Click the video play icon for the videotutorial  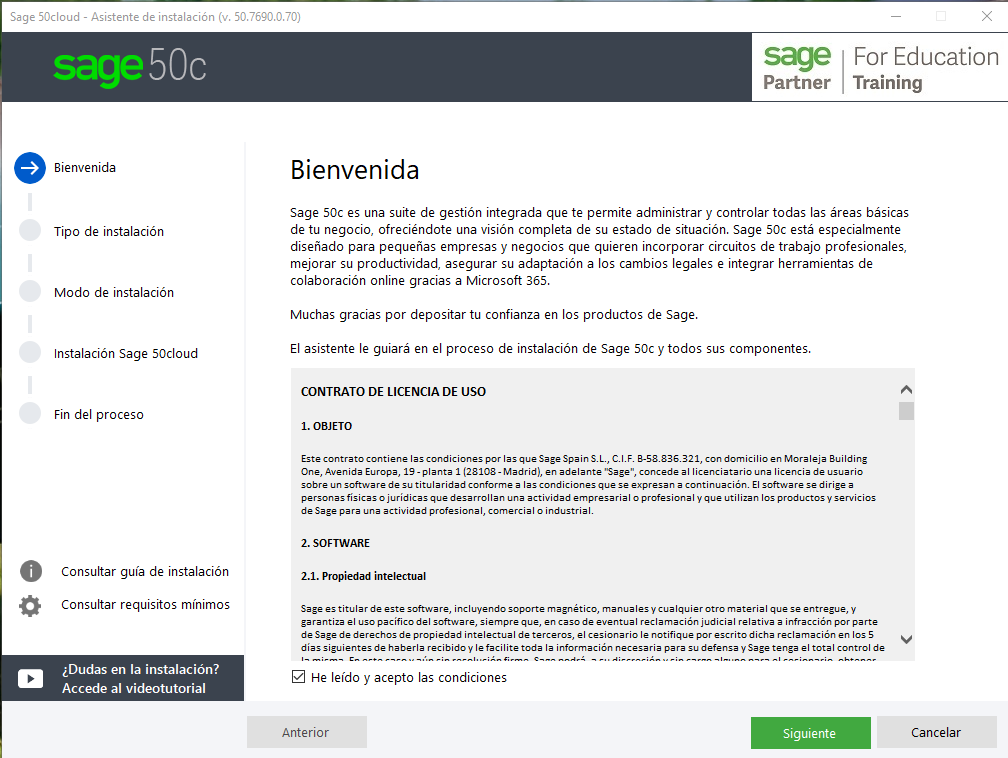(x=31, y=678)
